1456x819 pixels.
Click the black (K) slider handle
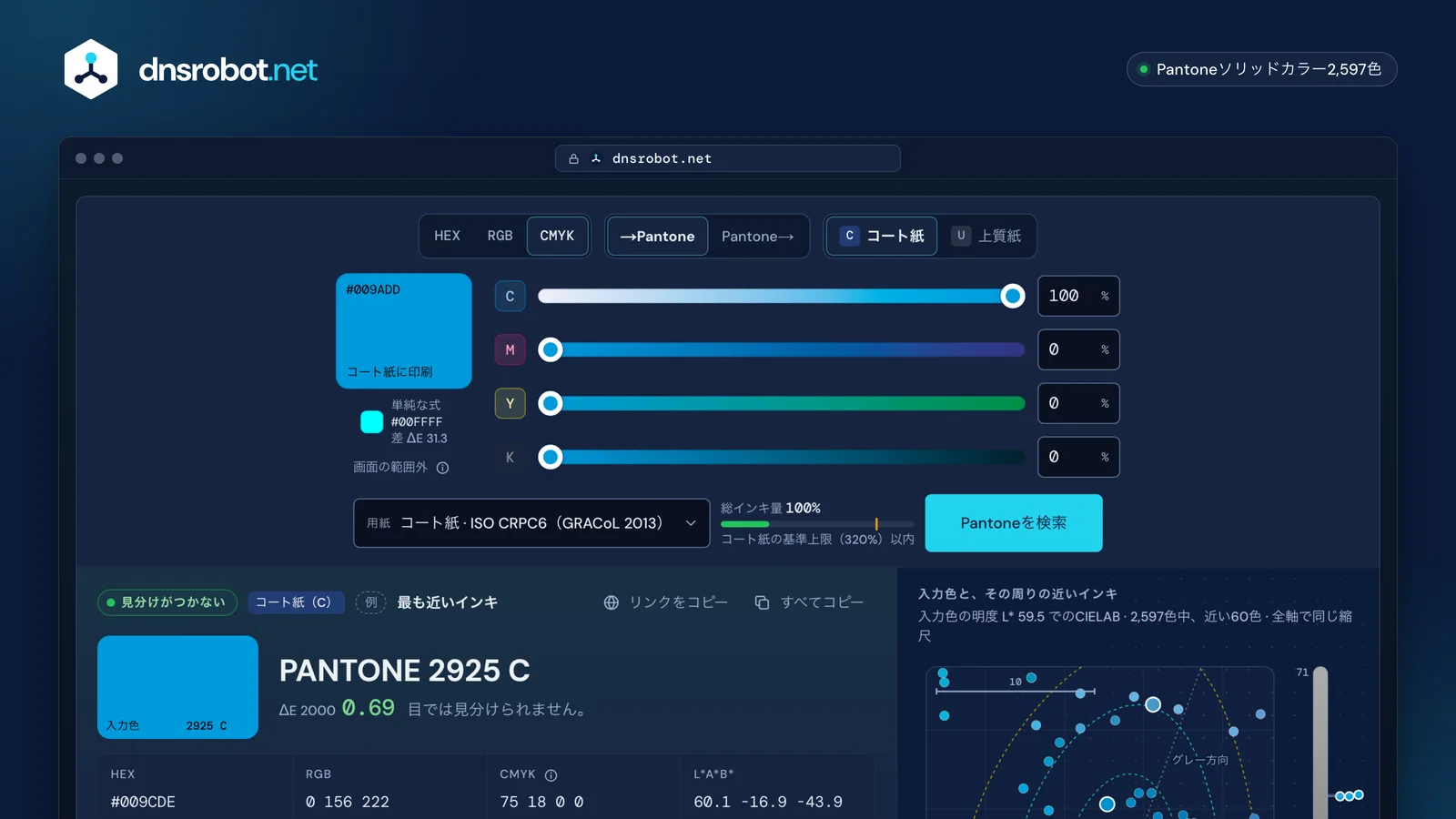pyautogui.click(x=551, y=457)
